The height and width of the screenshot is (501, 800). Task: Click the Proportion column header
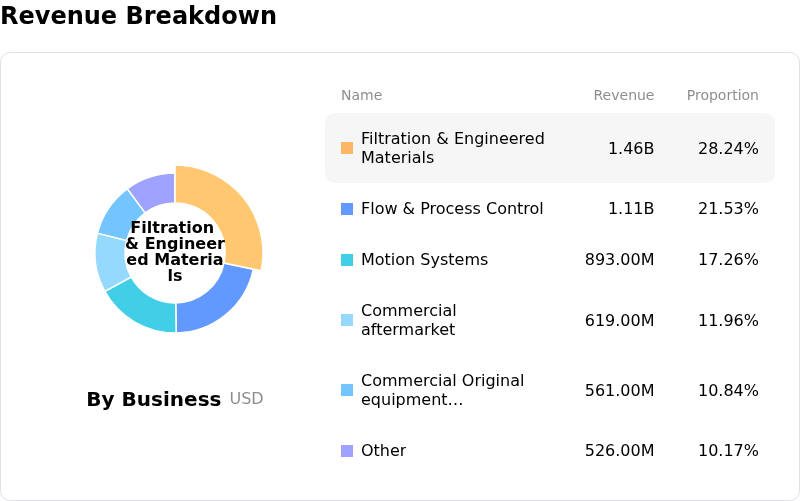pyautogui.click(x=722, y=96)
